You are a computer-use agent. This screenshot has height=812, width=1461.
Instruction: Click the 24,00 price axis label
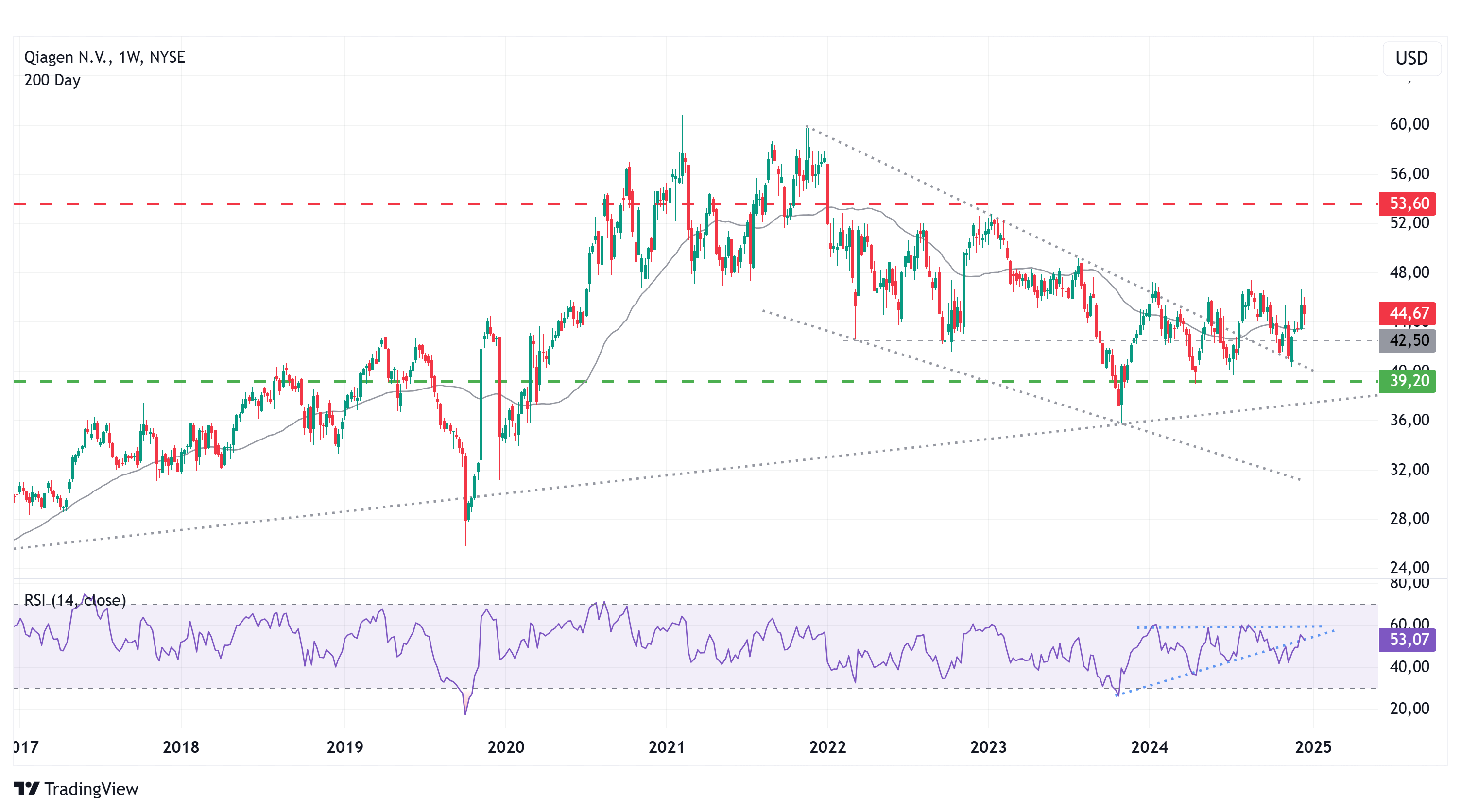1409,568
